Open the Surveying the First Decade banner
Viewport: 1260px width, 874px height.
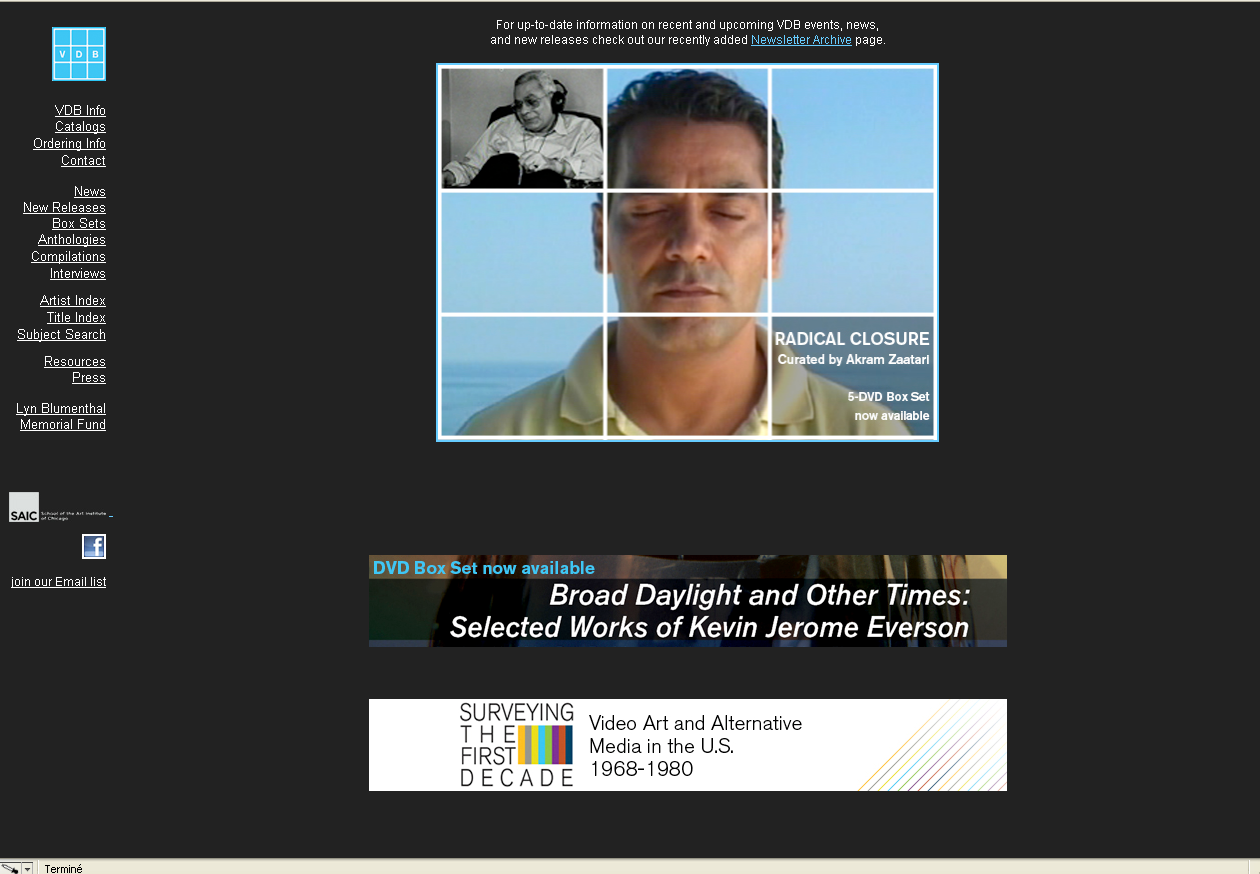click(688, 745)
